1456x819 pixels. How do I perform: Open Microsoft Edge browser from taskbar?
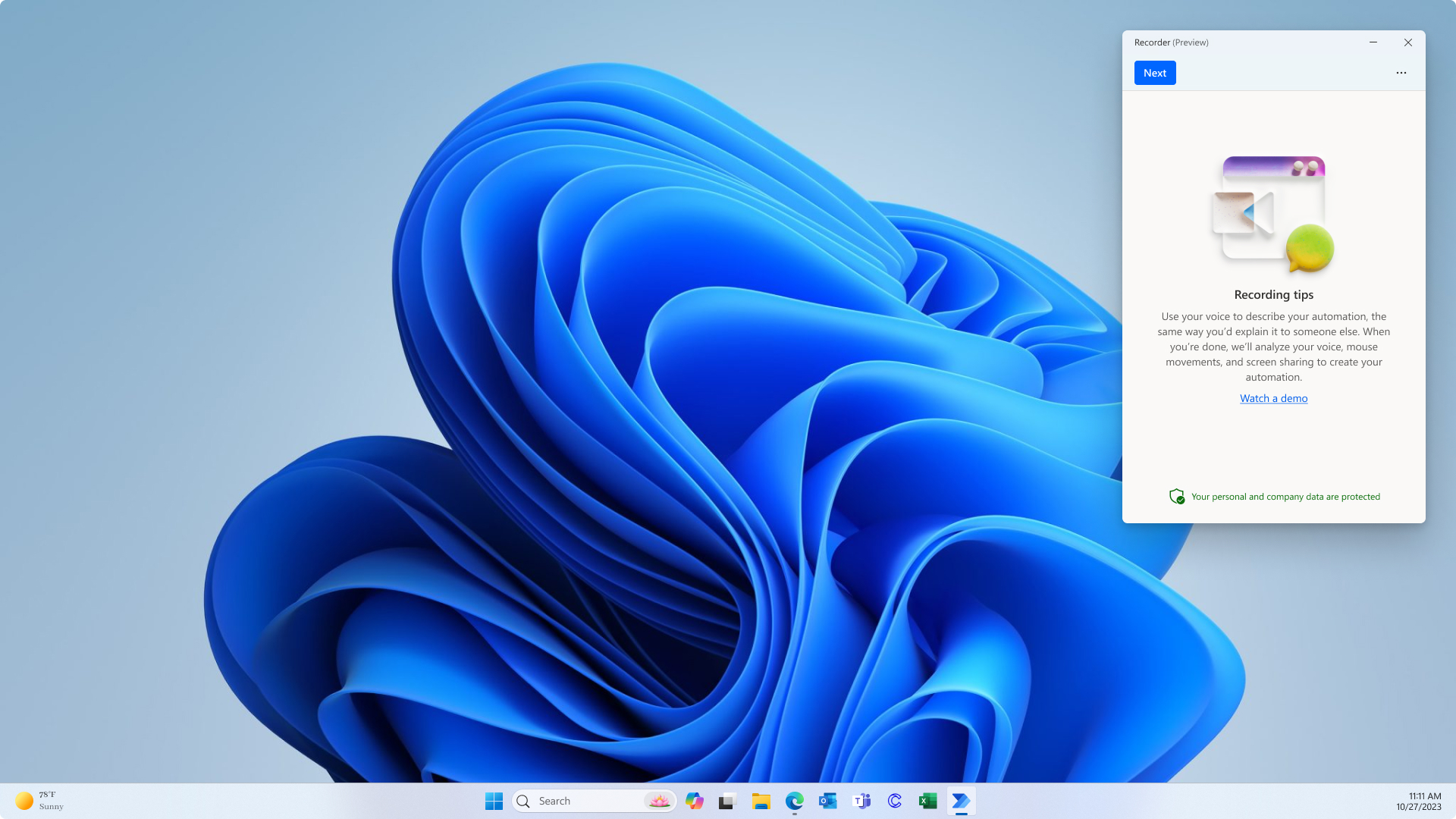click(794, 800)
